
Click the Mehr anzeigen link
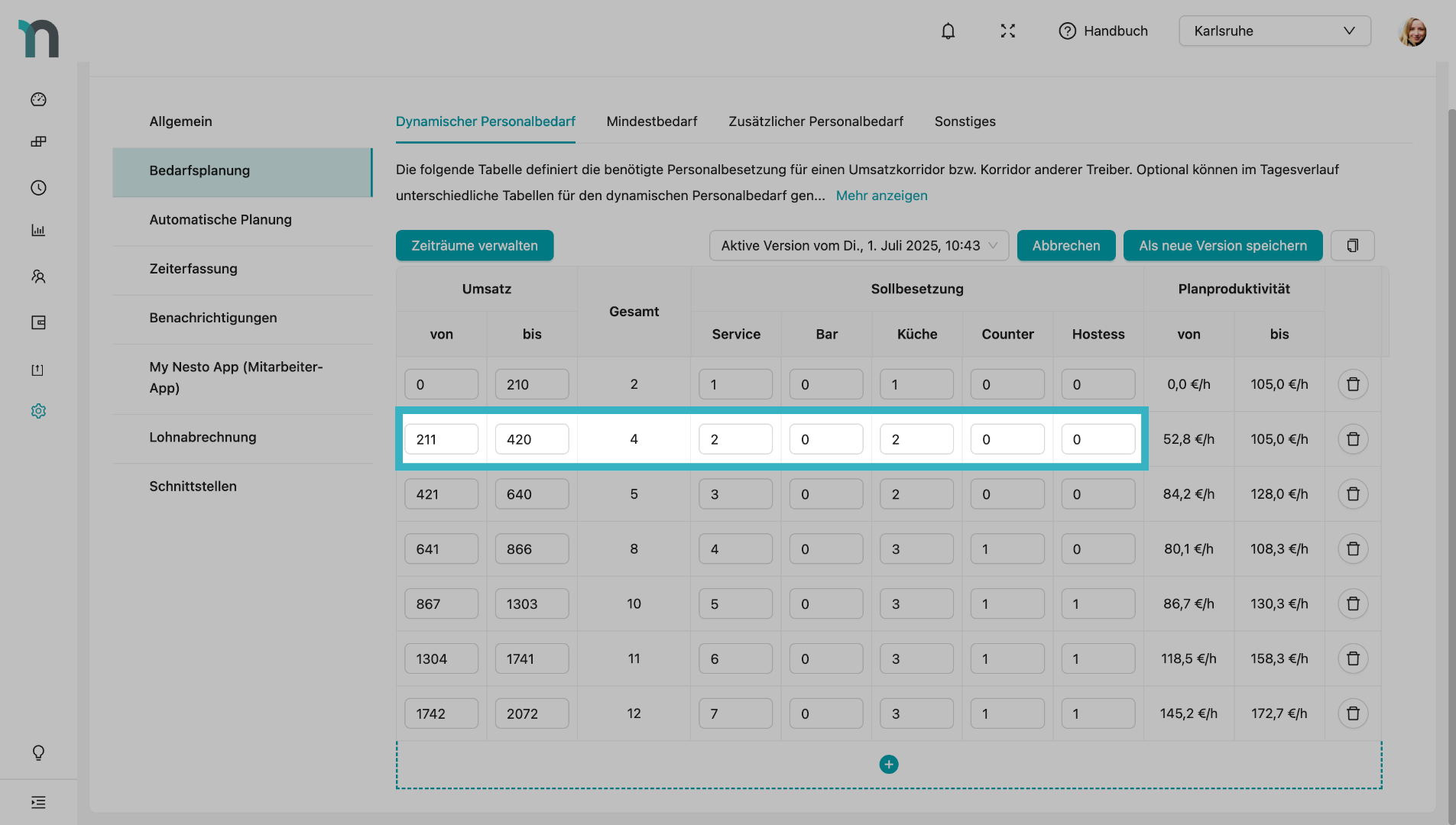[881, 196]
